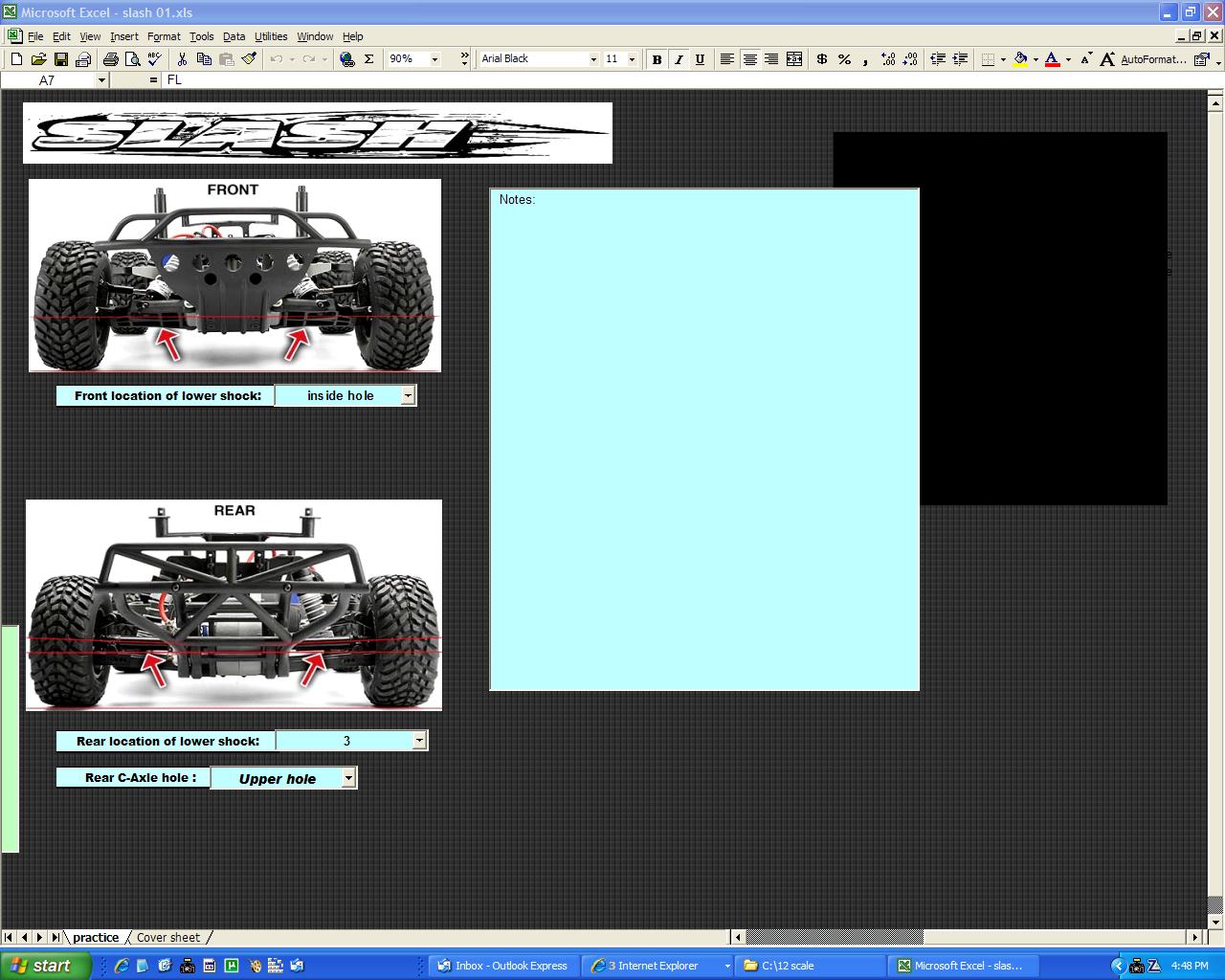Open the Edit menu

(61, 36)
